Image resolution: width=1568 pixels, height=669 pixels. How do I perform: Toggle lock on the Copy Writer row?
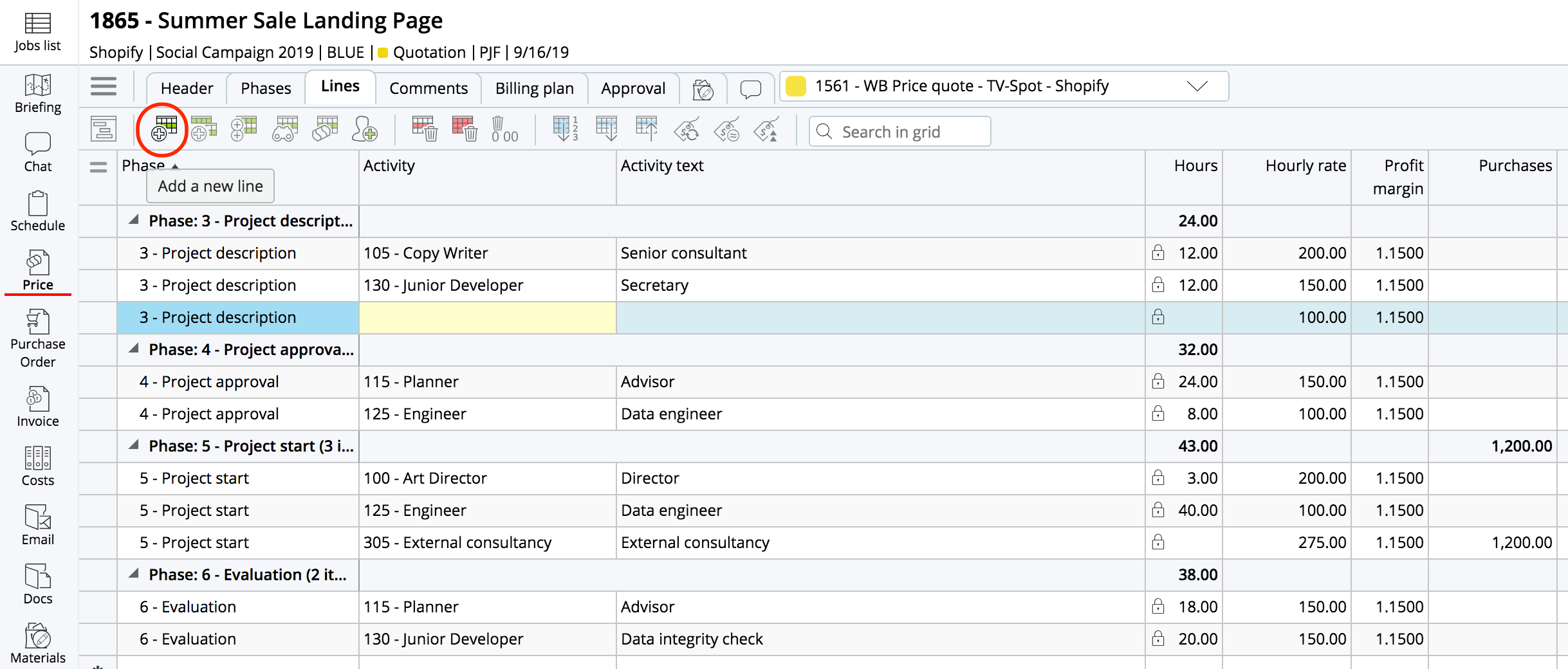pos(1158,253)
